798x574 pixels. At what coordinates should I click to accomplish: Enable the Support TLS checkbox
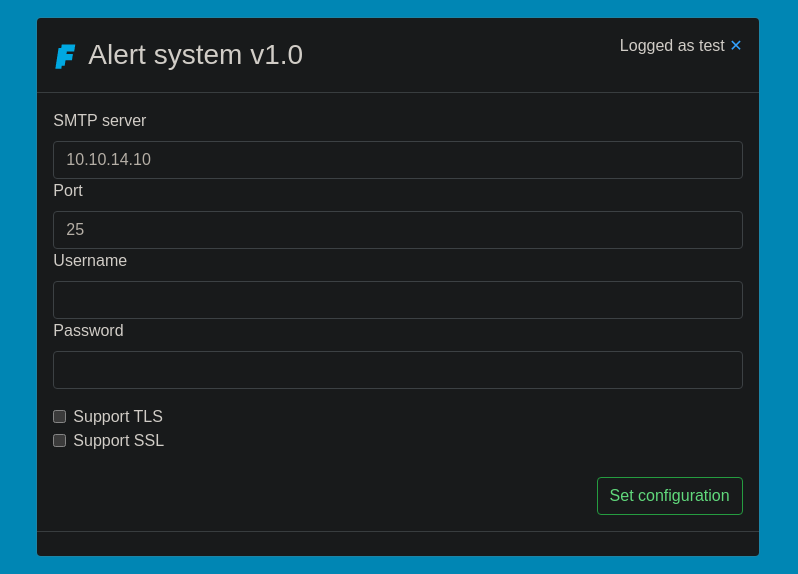(60, 416)
